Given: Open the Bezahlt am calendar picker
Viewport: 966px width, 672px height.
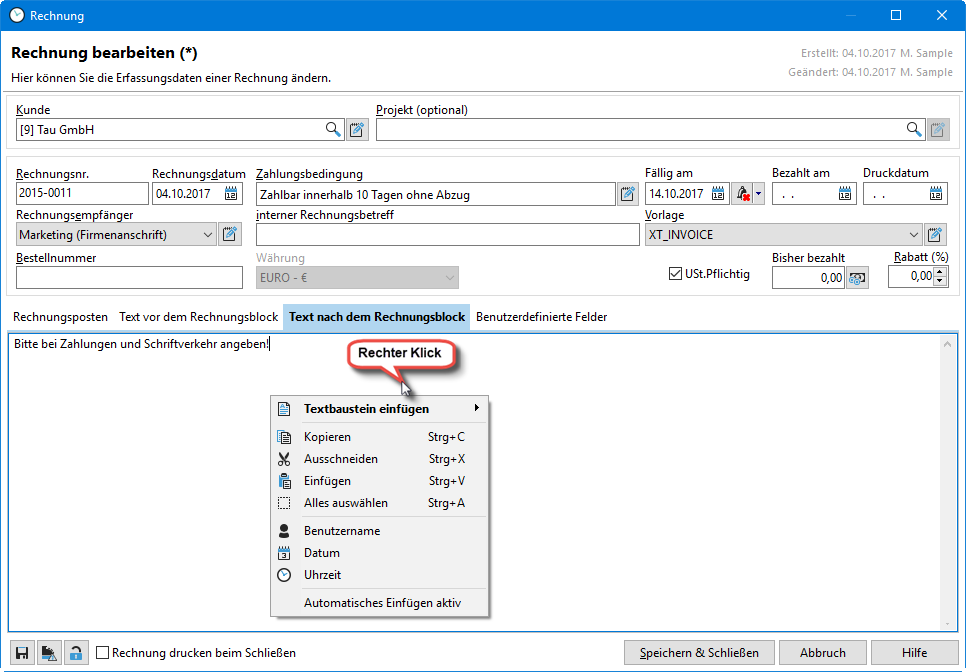Looking at the screenshot, I should point(844,194).
